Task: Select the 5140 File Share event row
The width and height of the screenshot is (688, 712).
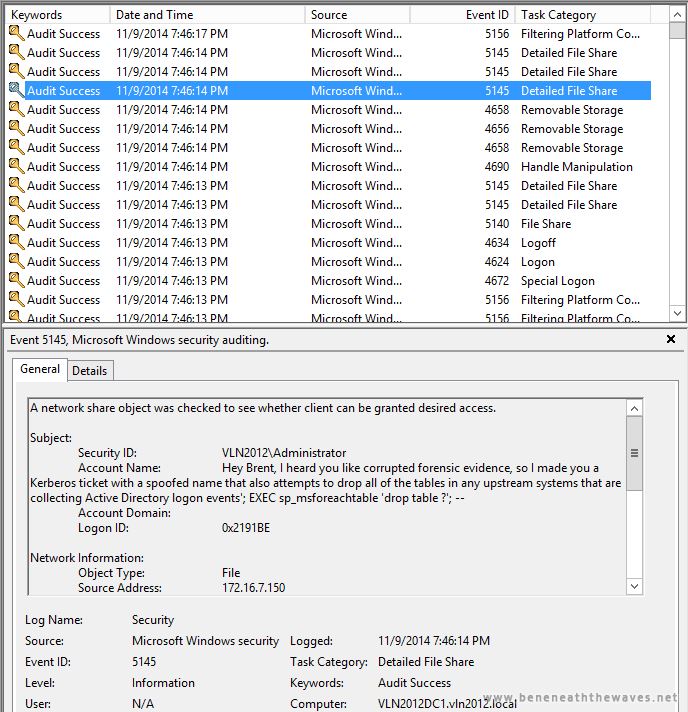Action: click(330, 223)
